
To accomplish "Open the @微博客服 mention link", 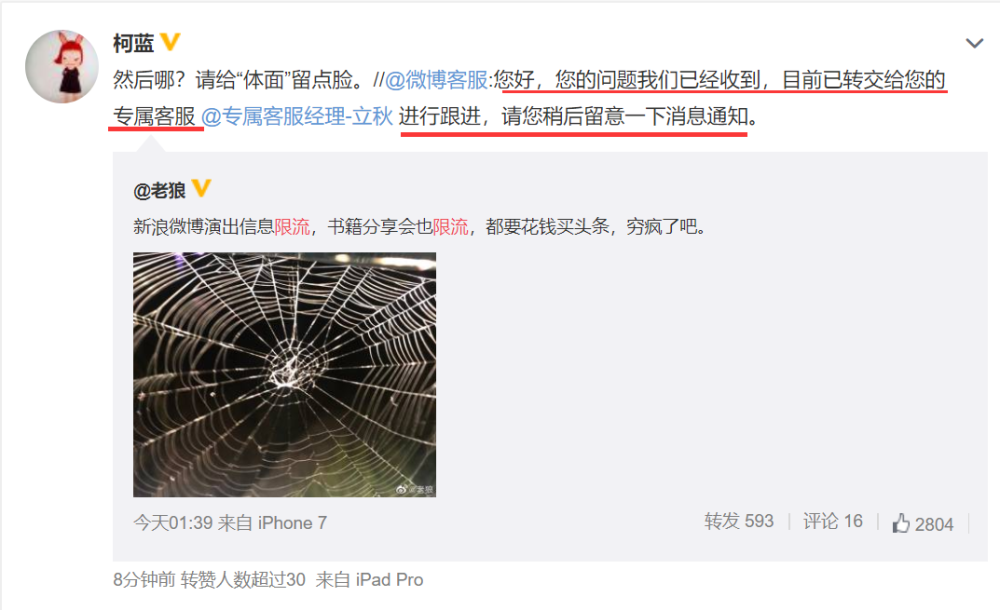I will (436, 80).
